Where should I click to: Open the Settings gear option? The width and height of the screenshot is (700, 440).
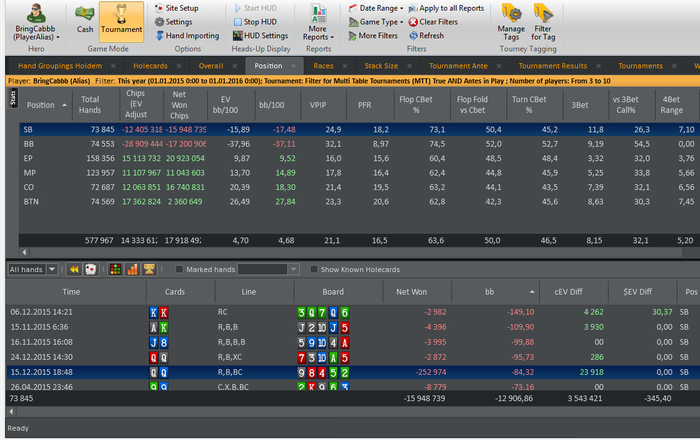pyautogui.click(x=174, y=22)
